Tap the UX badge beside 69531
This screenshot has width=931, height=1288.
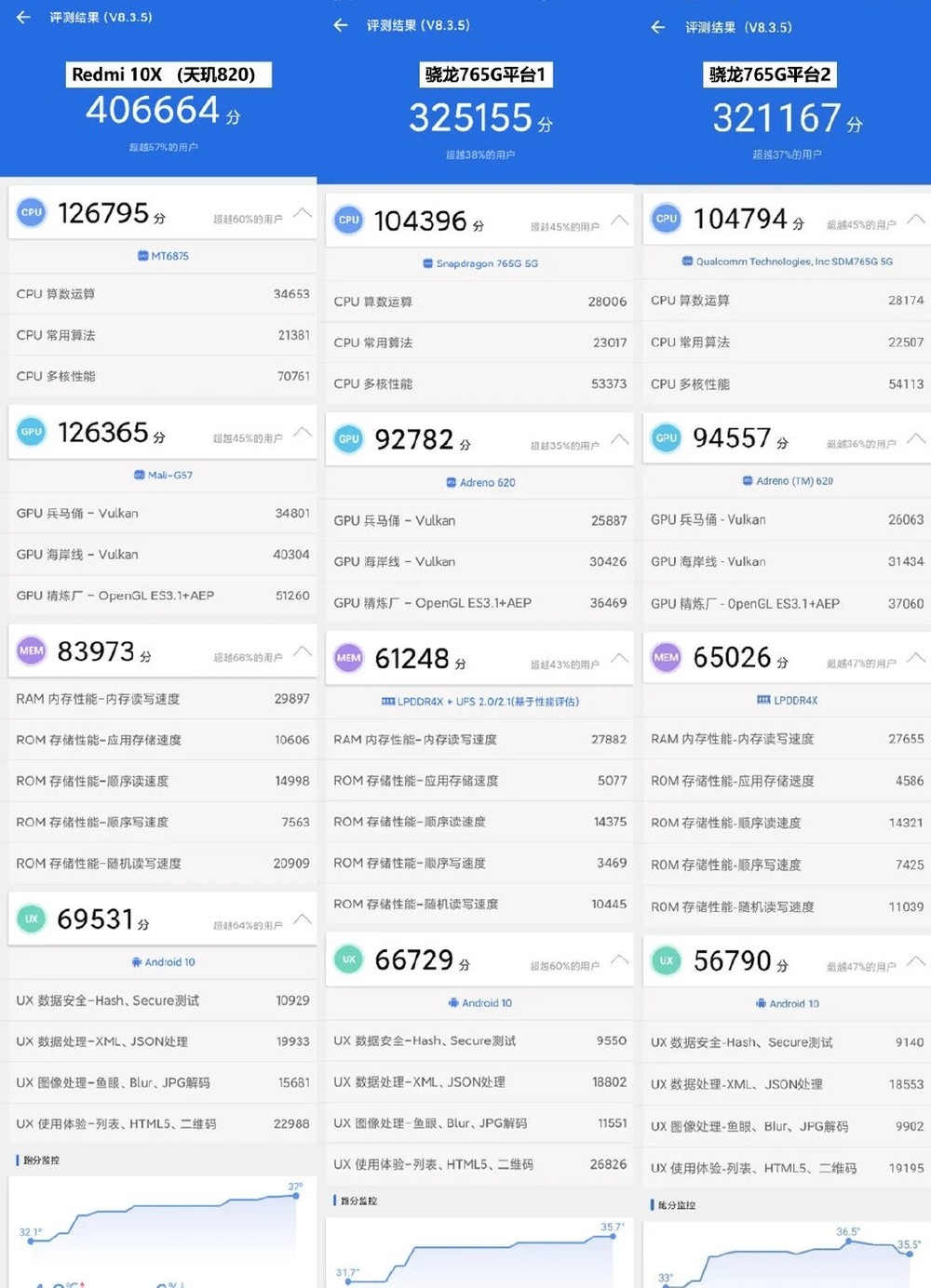click(x=32, y=919)
